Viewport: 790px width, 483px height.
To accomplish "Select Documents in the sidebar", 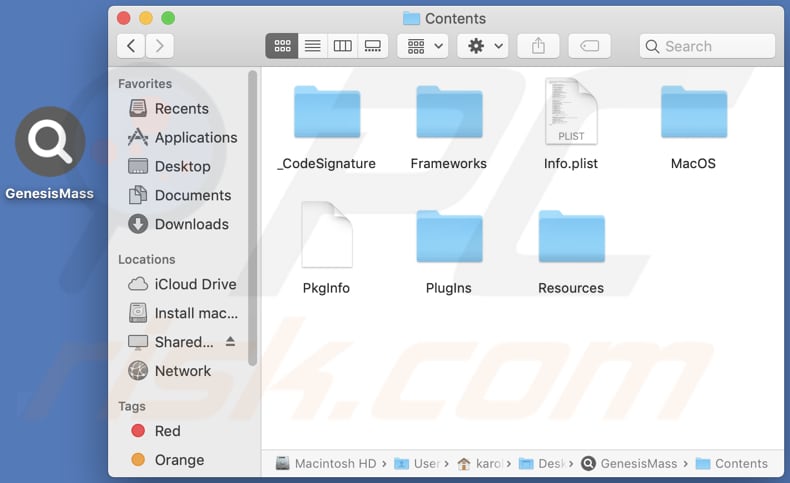I will 180,195.
